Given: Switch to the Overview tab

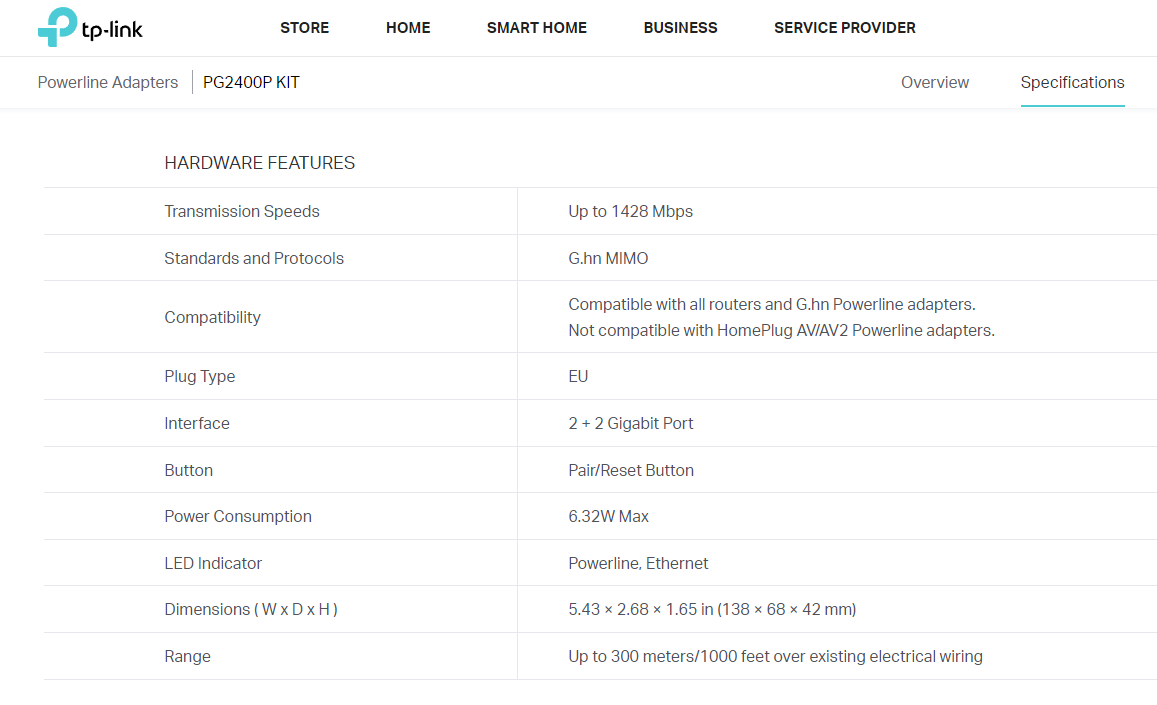Looking at the screenshot, I should point(935,82).
